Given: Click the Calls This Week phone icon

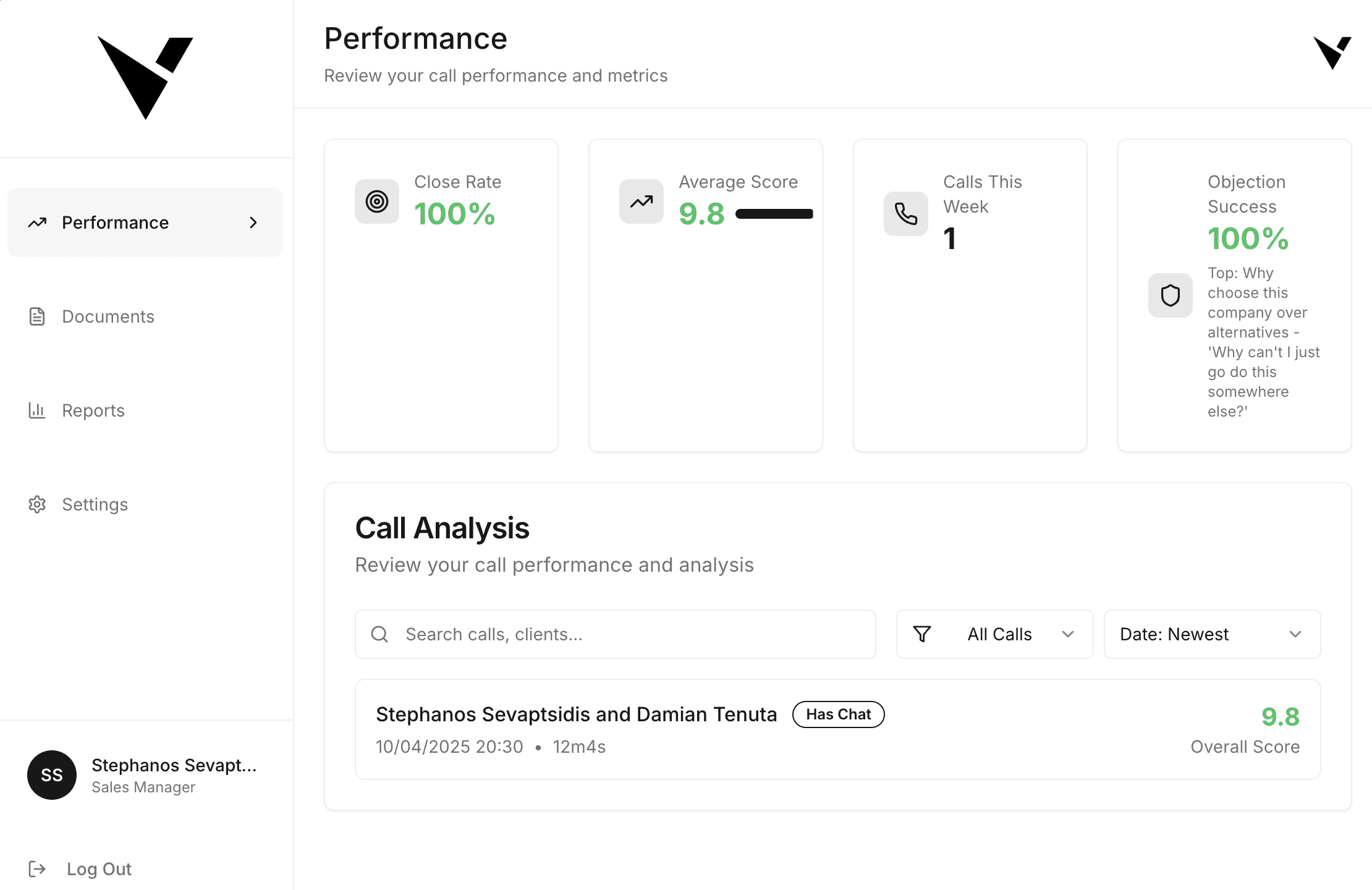Looking at the screenshot, I should tap(905, 214).
